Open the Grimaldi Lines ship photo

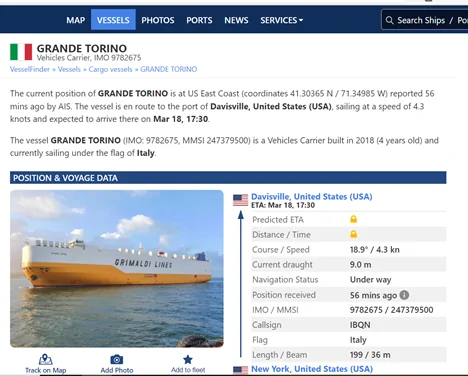click(117, 269)
